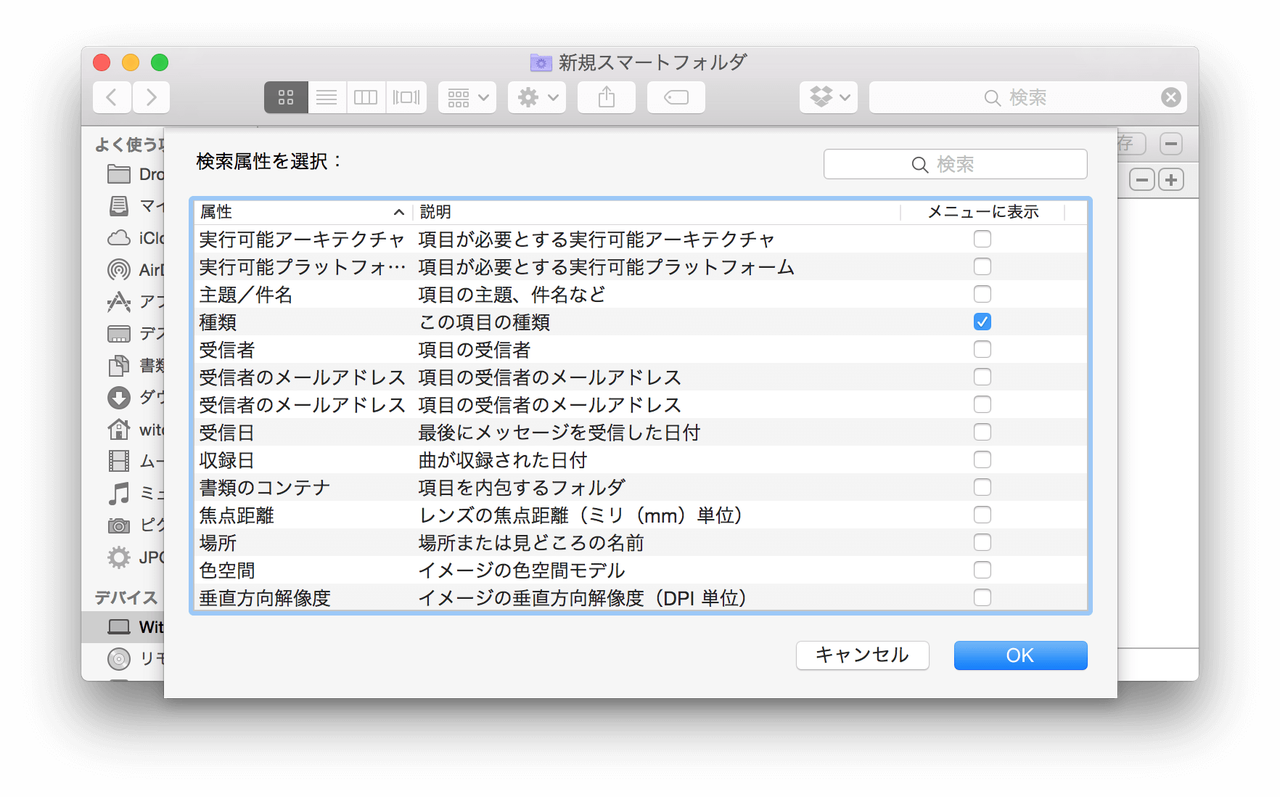
Task: Sort by the 説明 column header
Action: pyautogui.click(x=656, y=212)
